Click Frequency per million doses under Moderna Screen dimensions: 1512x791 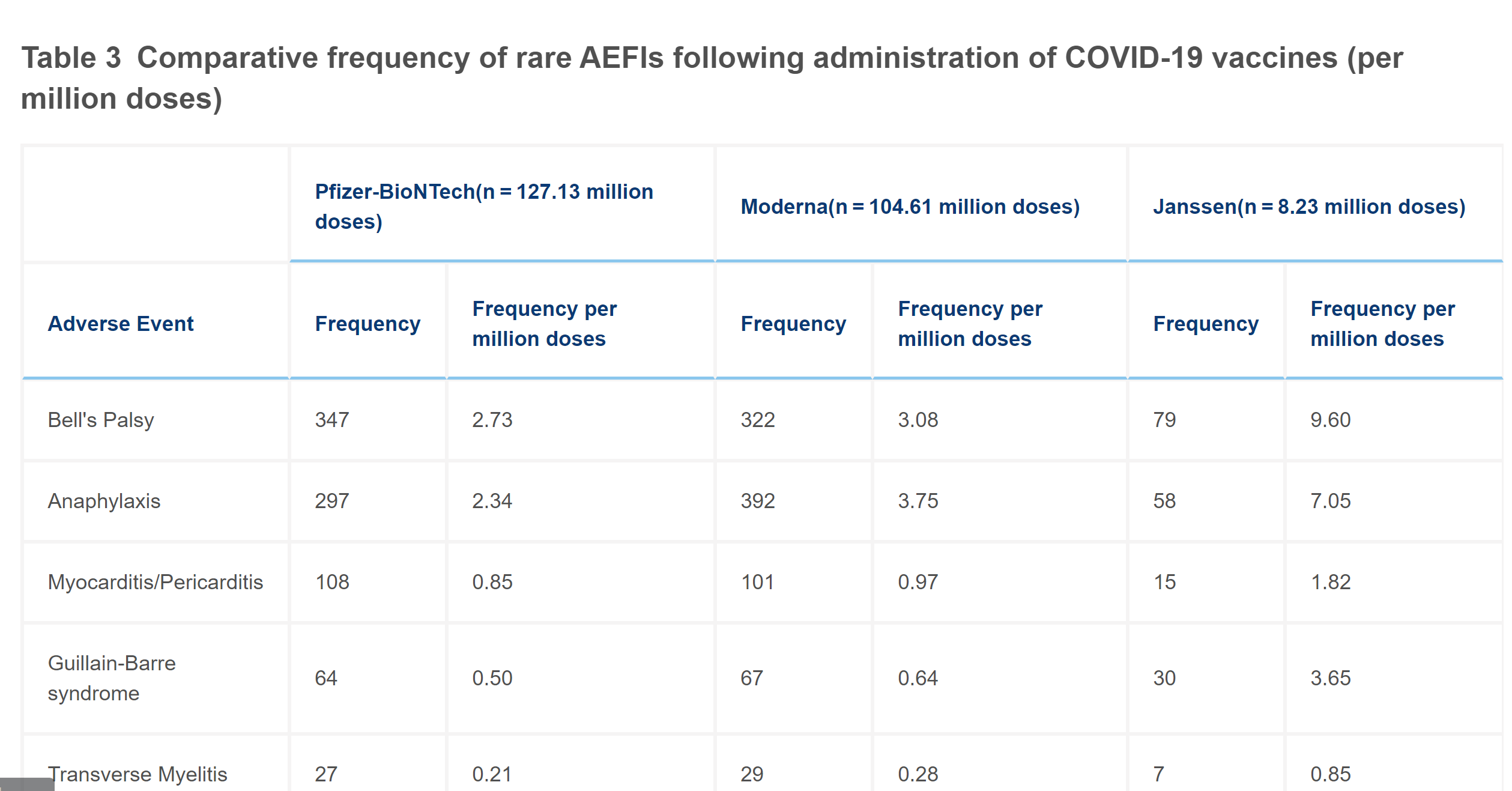pyautogui.click(x=970, y=324)
